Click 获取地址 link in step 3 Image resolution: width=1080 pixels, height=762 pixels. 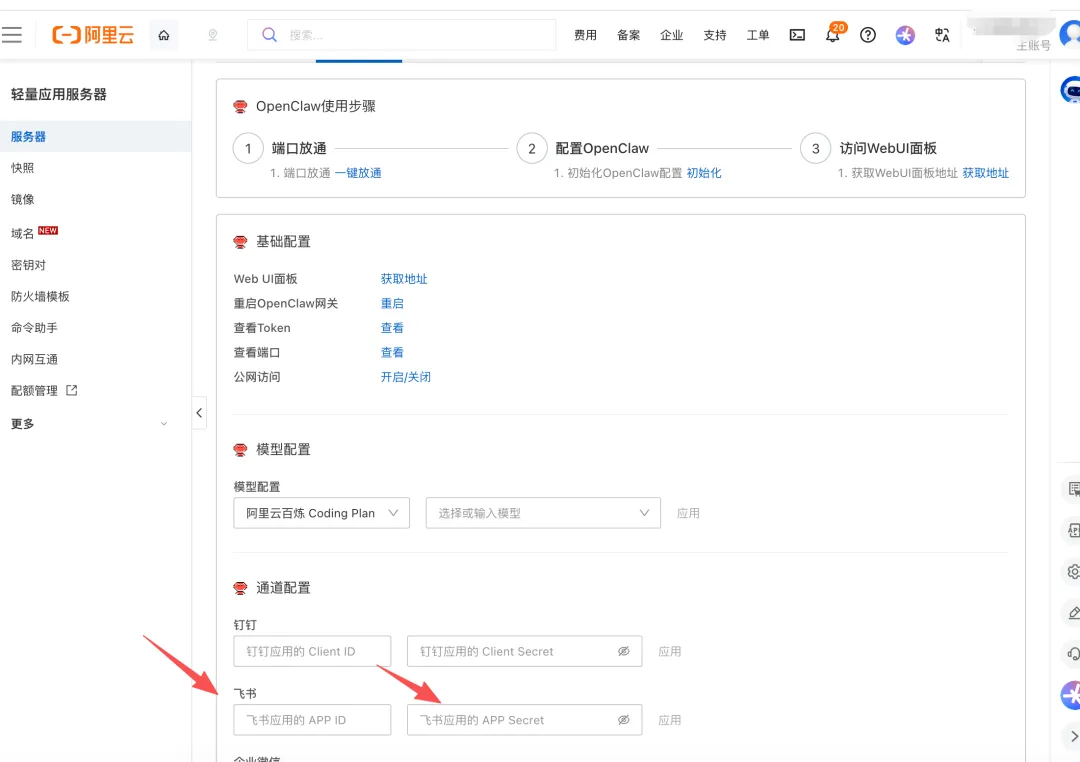coord(986,173)
